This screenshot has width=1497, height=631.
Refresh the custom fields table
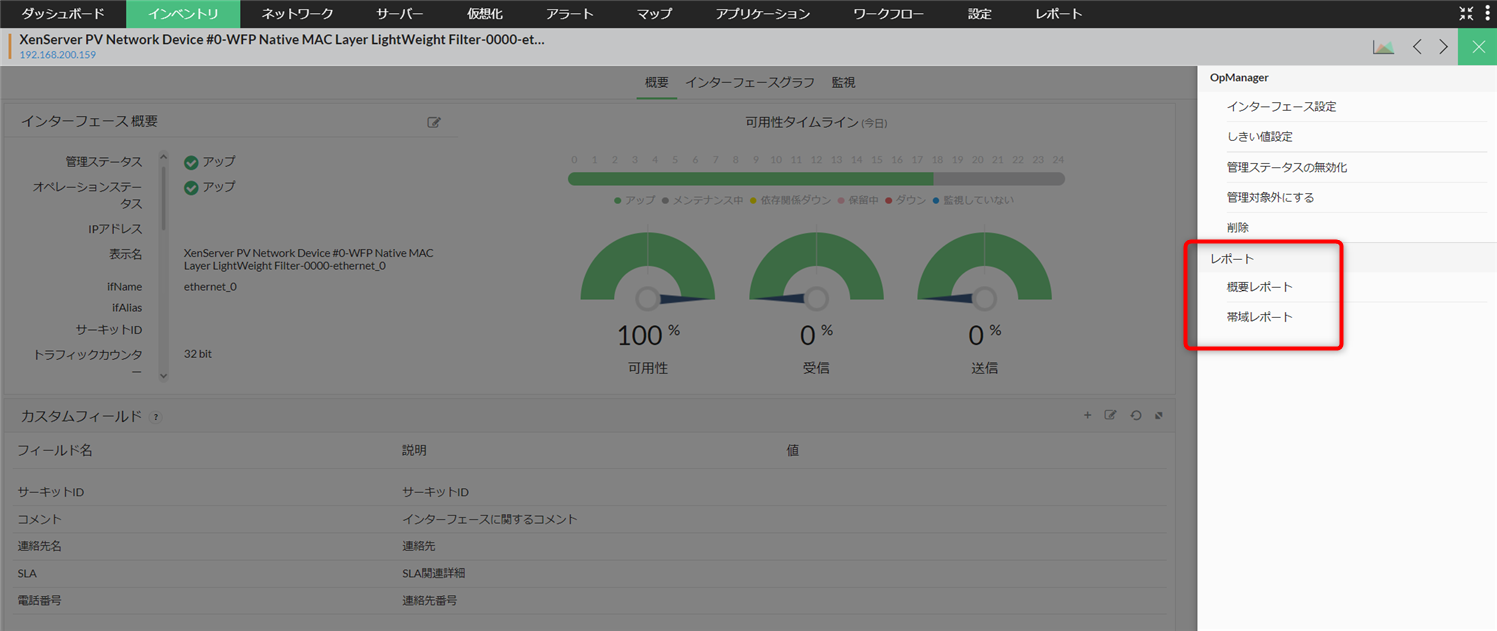click(x=1135, y=415)
